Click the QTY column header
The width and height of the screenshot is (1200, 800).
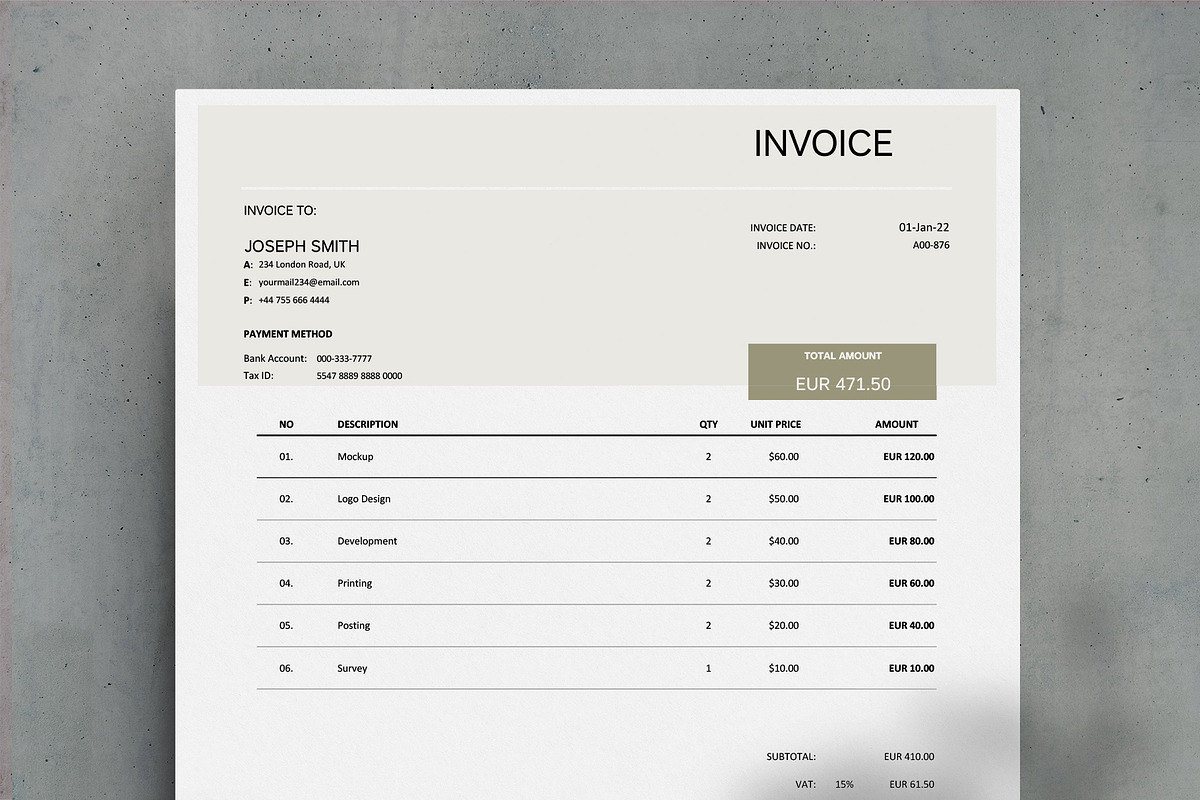pos(708,424)
